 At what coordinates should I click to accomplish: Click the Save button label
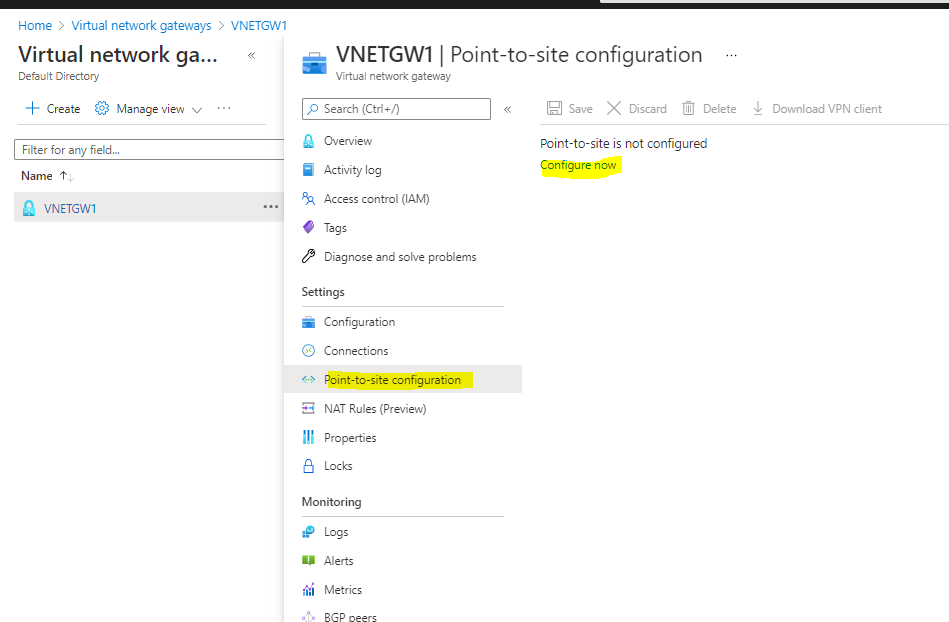point(580,109)
